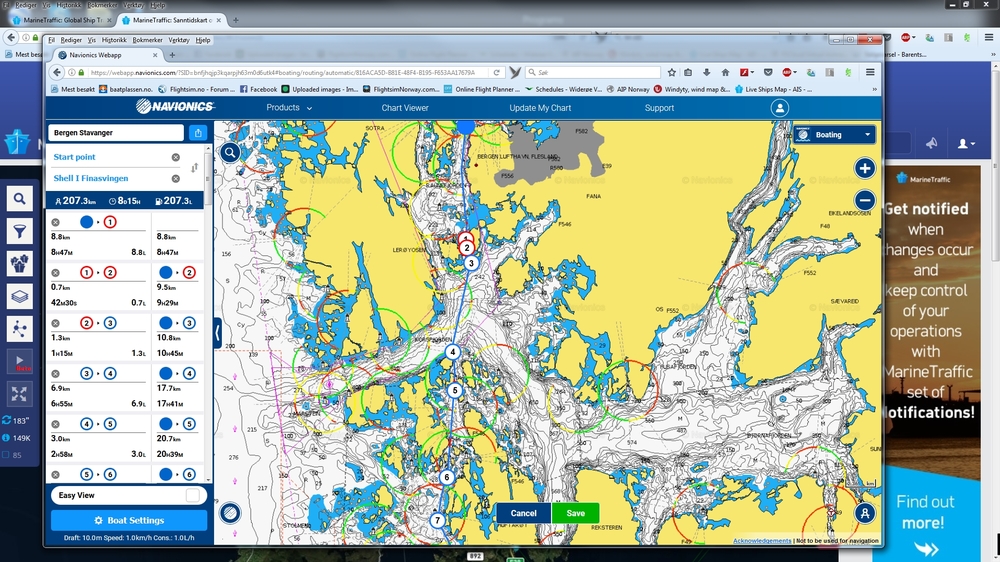Open MarineTraffic search tool in sidebar
The height and width of the screenshot is (562, 1000).
click(x=19, y=199)
